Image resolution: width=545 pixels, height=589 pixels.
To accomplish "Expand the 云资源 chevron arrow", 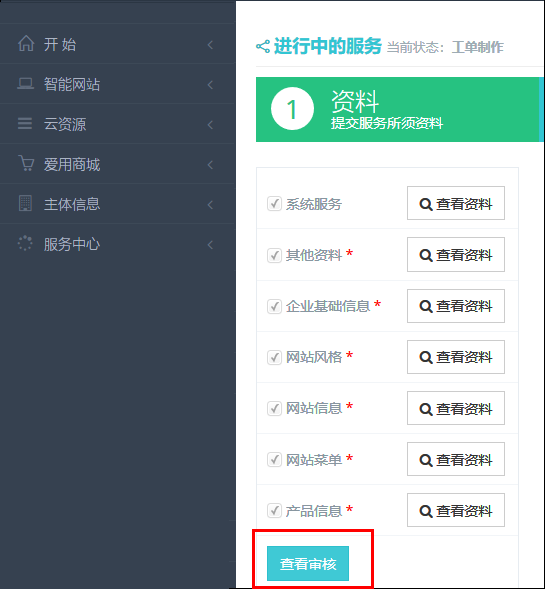I will 210,125.
